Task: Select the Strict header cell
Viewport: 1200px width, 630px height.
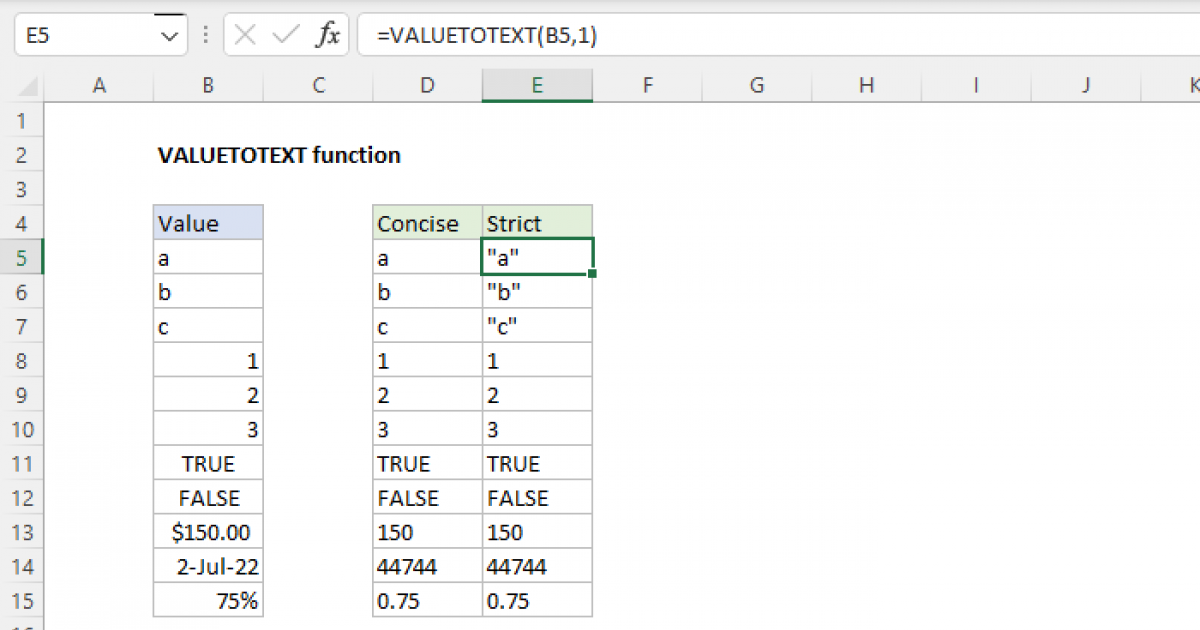Action: [x=537, y=223]
